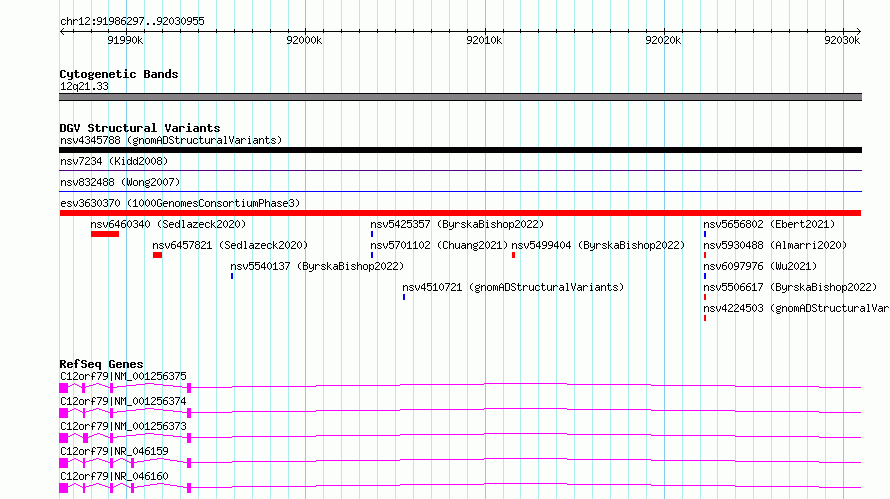Open variant nsv5540137 (ByrskaBishop2022)
890x499 pixels.
click(x=317, y=266)
